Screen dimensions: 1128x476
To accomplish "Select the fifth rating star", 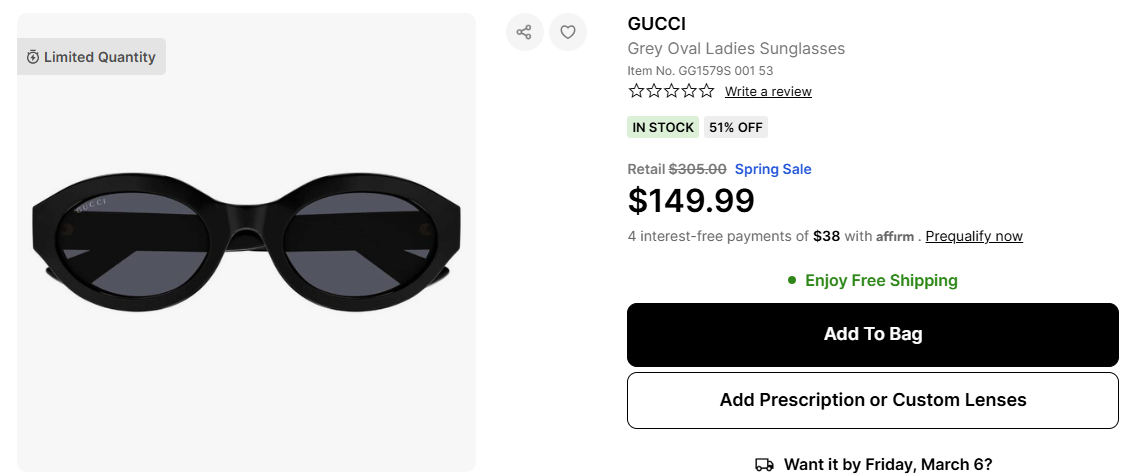I will 707,91.
